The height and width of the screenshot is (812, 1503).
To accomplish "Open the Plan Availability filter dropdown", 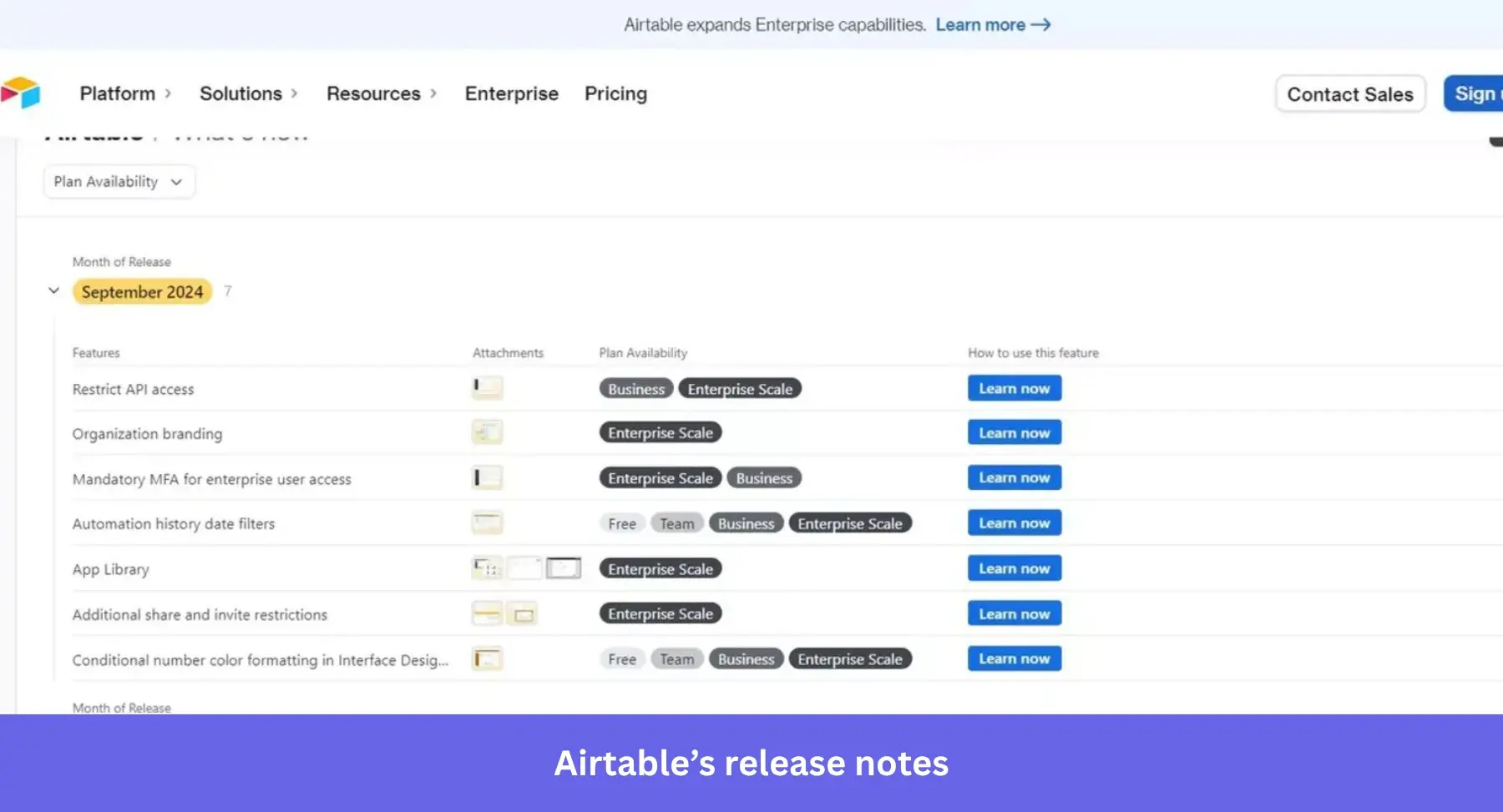I will coord(119,181).
